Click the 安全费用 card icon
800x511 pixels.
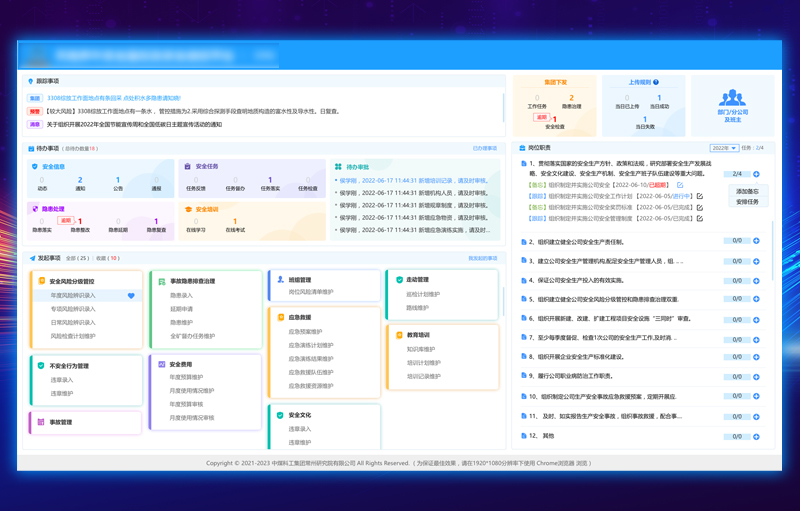162,365
